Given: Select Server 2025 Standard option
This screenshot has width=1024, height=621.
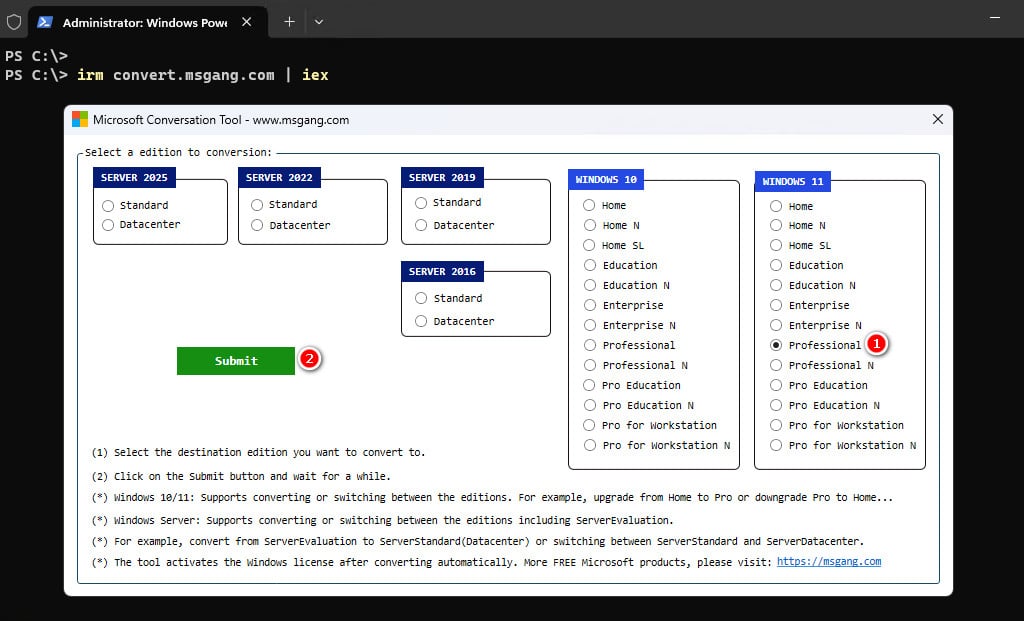Looking at the screenshot, I should tap(135, 206).
